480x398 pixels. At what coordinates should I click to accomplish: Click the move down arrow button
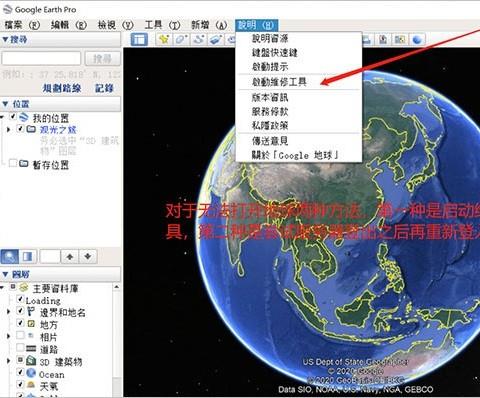pos(88,256)
